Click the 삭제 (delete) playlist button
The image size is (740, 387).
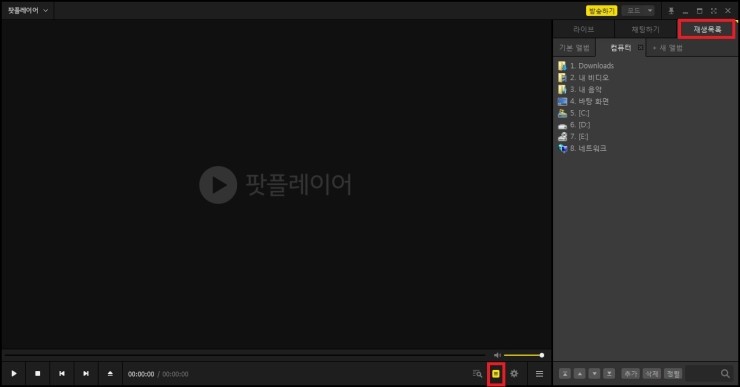tap(652, 374)
